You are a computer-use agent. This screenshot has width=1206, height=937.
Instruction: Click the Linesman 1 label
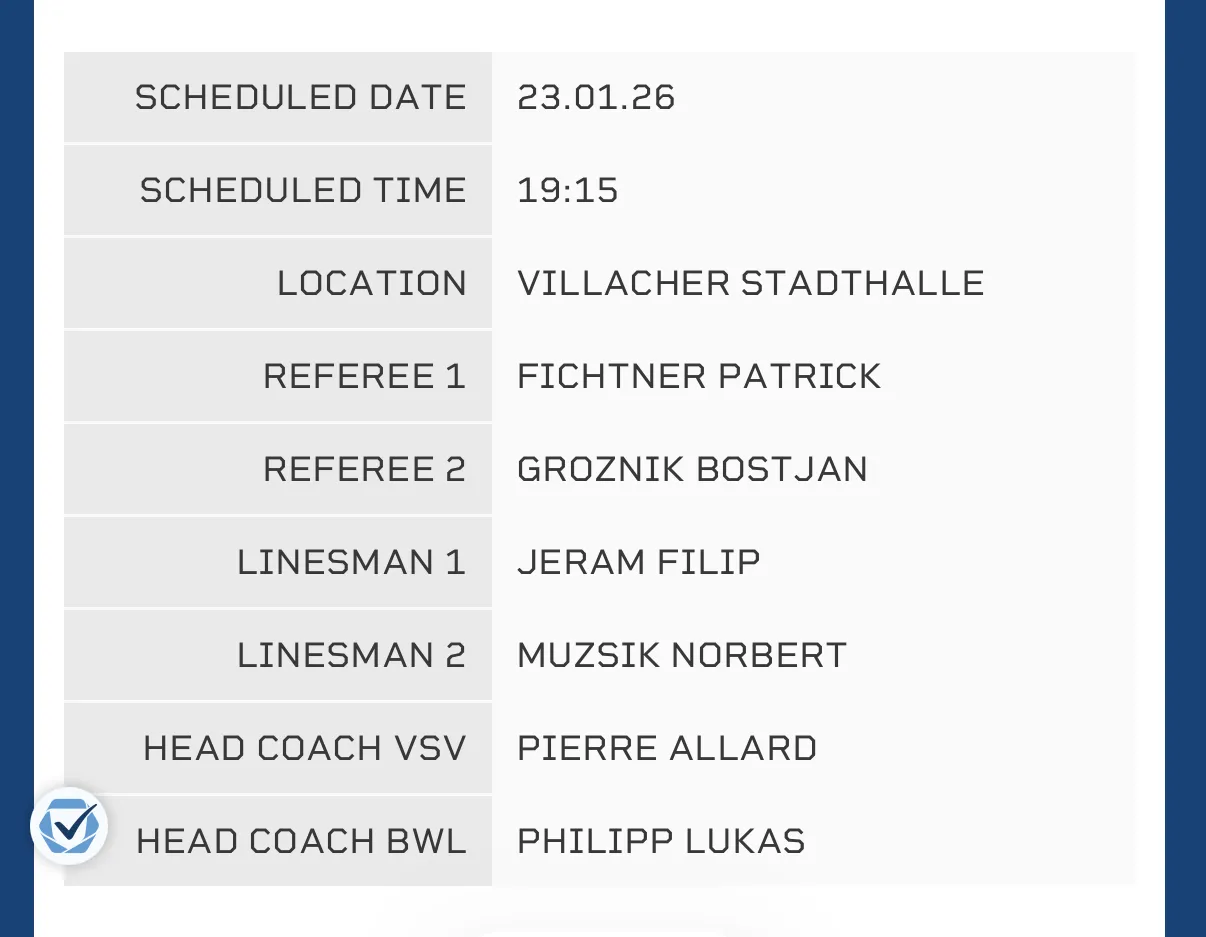(352, 563)
